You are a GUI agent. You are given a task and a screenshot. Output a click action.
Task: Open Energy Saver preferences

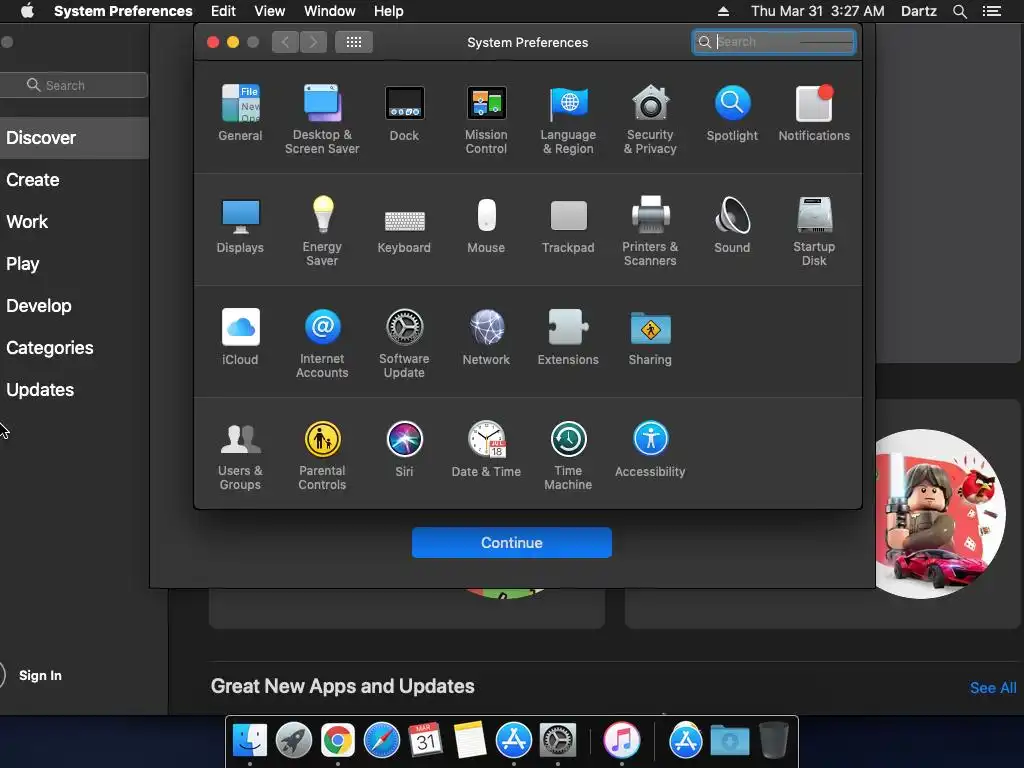[x=322, y=231]
